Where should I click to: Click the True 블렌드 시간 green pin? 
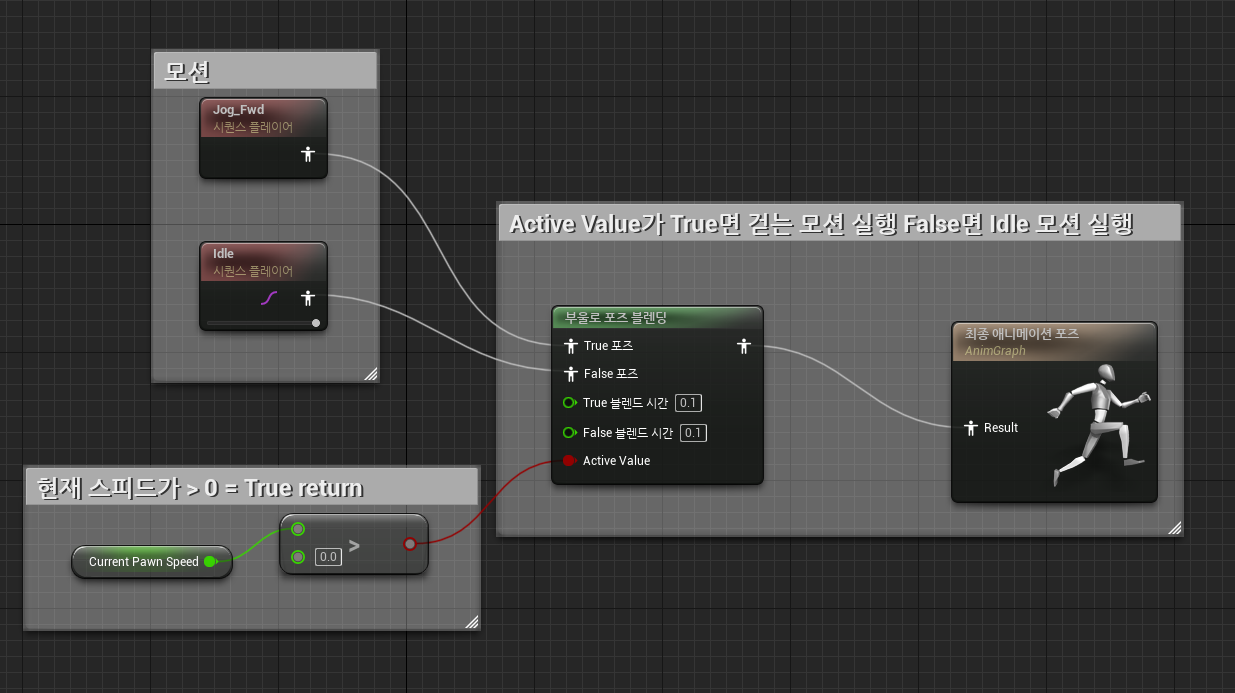click(x=570, y=403)
